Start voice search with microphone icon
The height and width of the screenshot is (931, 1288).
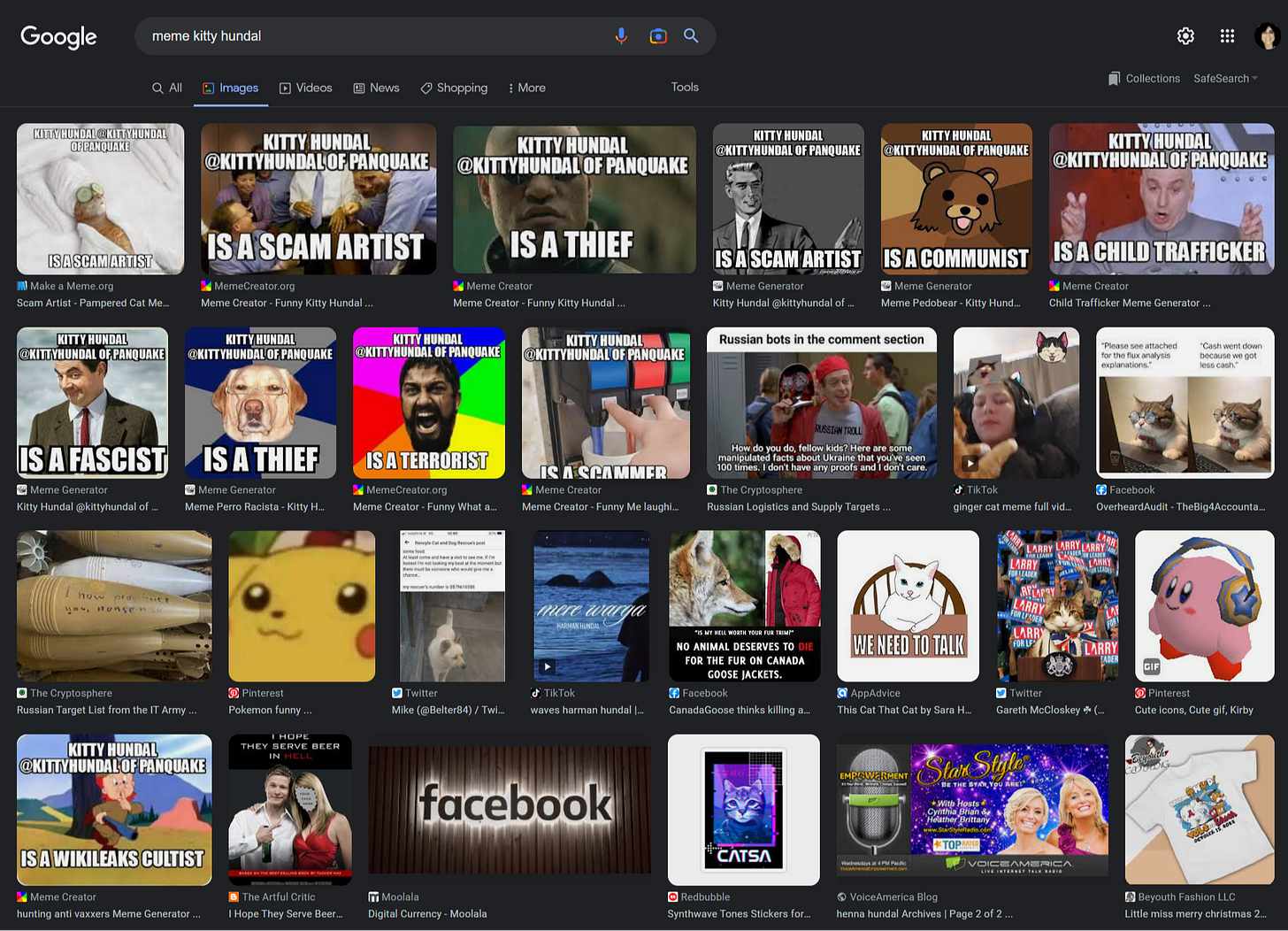pyautogui.click(x=621, y=35)
